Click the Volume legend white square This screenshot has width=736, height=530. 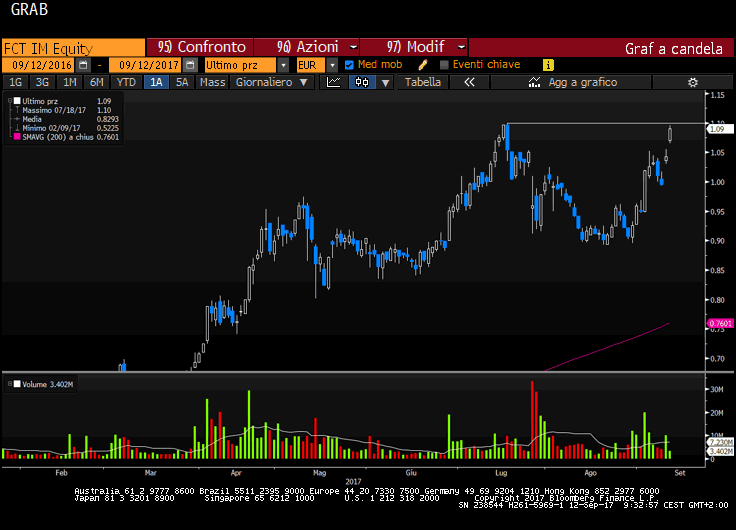(16, 384)
